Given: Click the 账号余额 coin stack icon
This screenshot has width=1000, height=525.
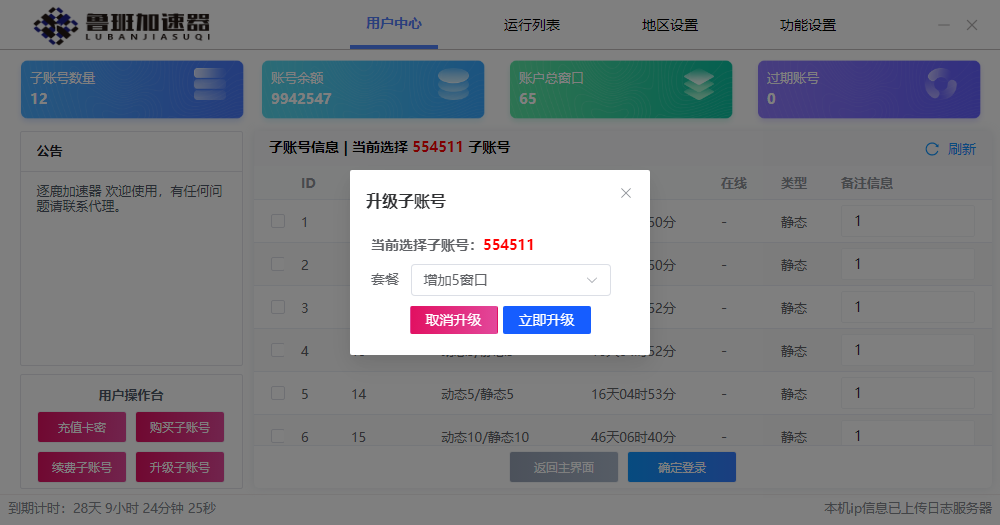Looking at the screenshot, I should (453, 85).
